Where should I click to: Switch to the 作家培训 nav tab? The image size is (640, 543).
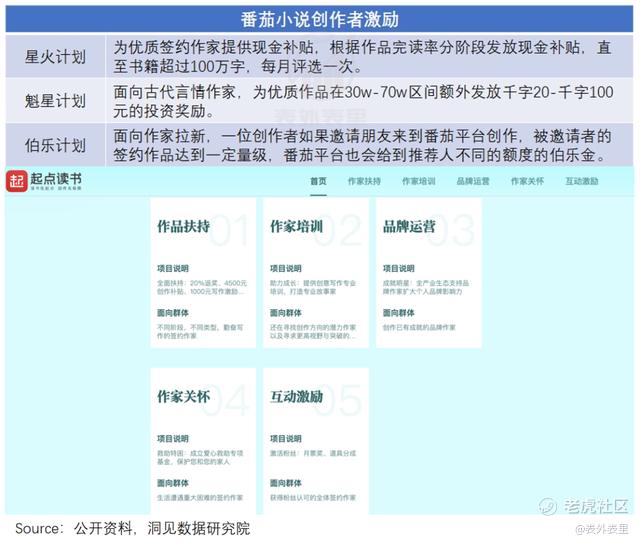click(418, 181)
